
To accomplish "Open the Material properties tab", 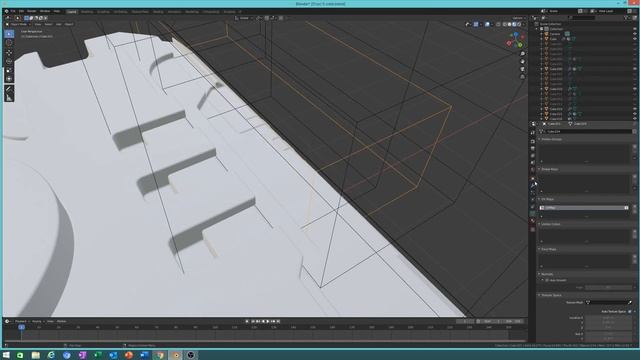I will 533,221.
